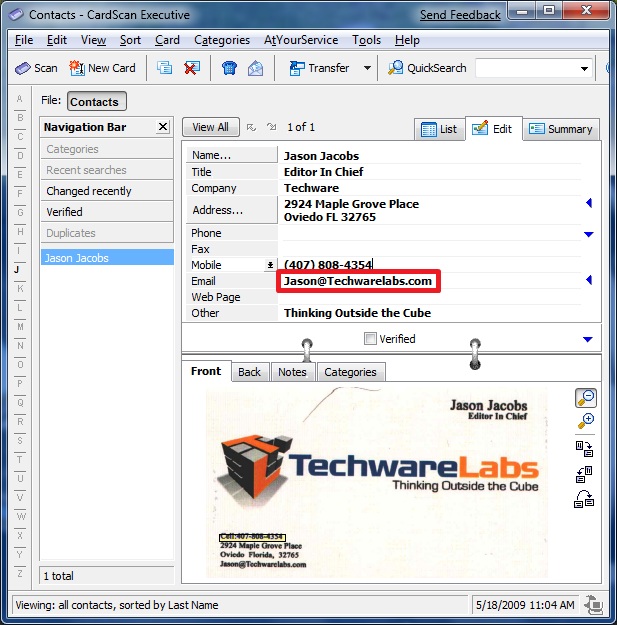Click the previous card arrow icon
Screen dimensions: 617x625
point(251,127)
